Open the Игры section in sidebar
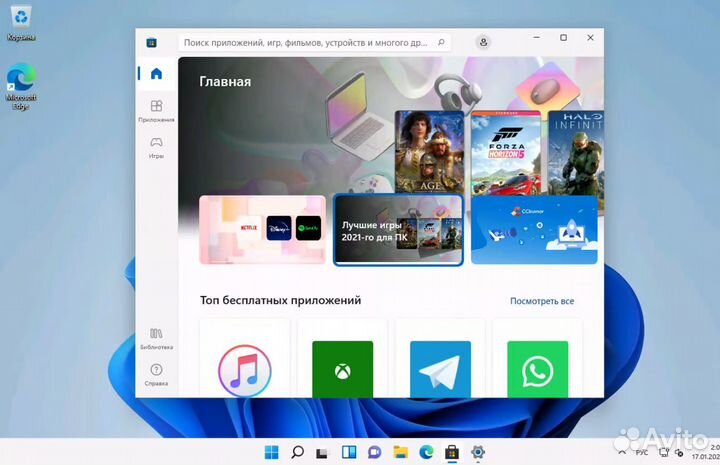720x465 pixels. pyautogui.click(x=157, y=147)
